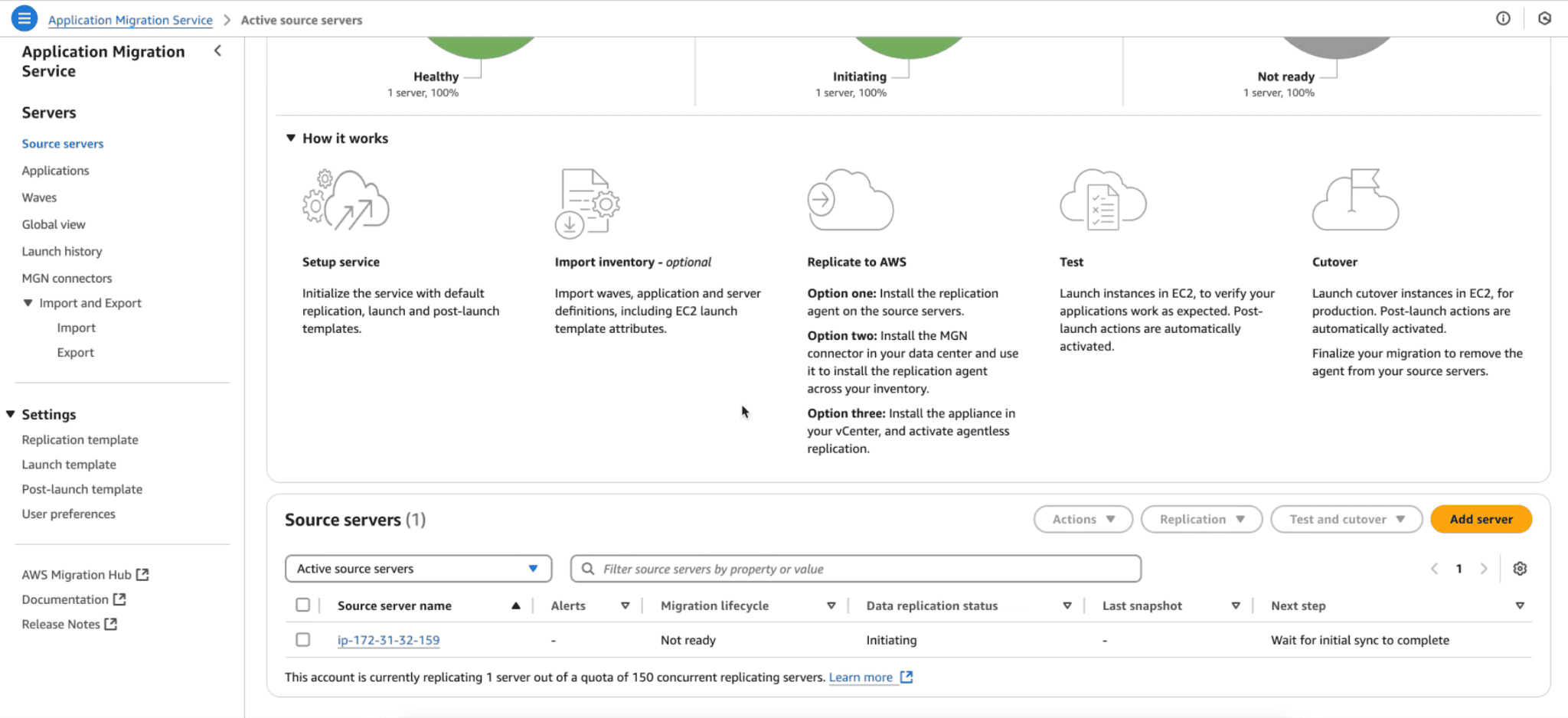The image size is (1568, 718).
Task: Click the Add server button
Action: (x=1481, y=519)
